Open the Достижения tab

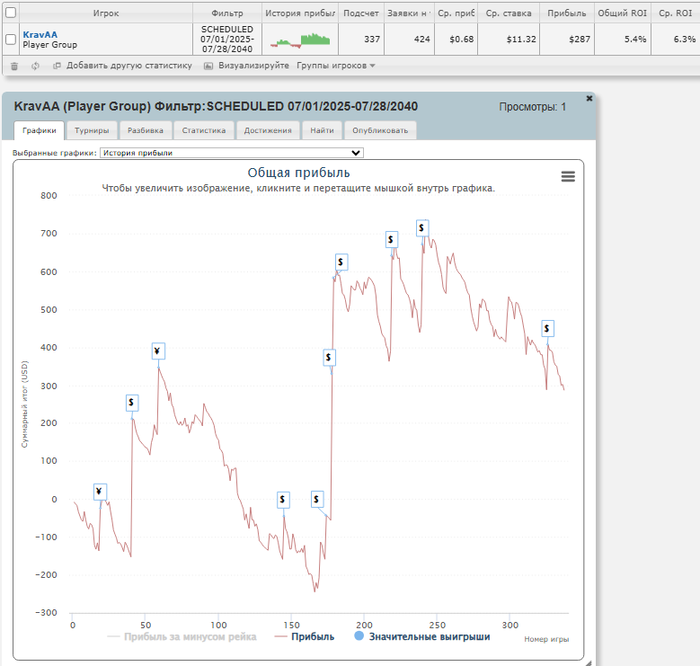pos(268,130)
